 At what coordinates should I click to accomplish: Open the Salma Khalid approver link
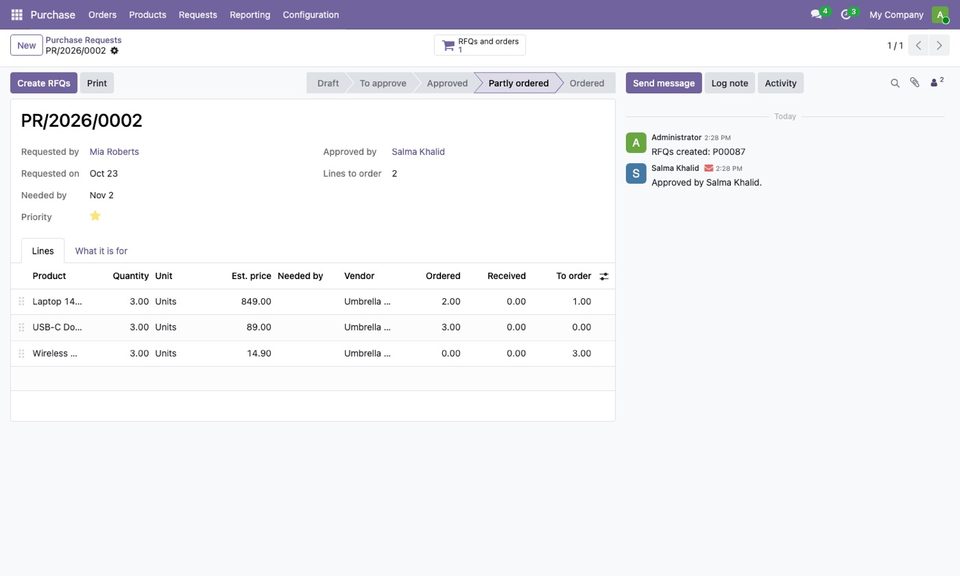point(418,152)
